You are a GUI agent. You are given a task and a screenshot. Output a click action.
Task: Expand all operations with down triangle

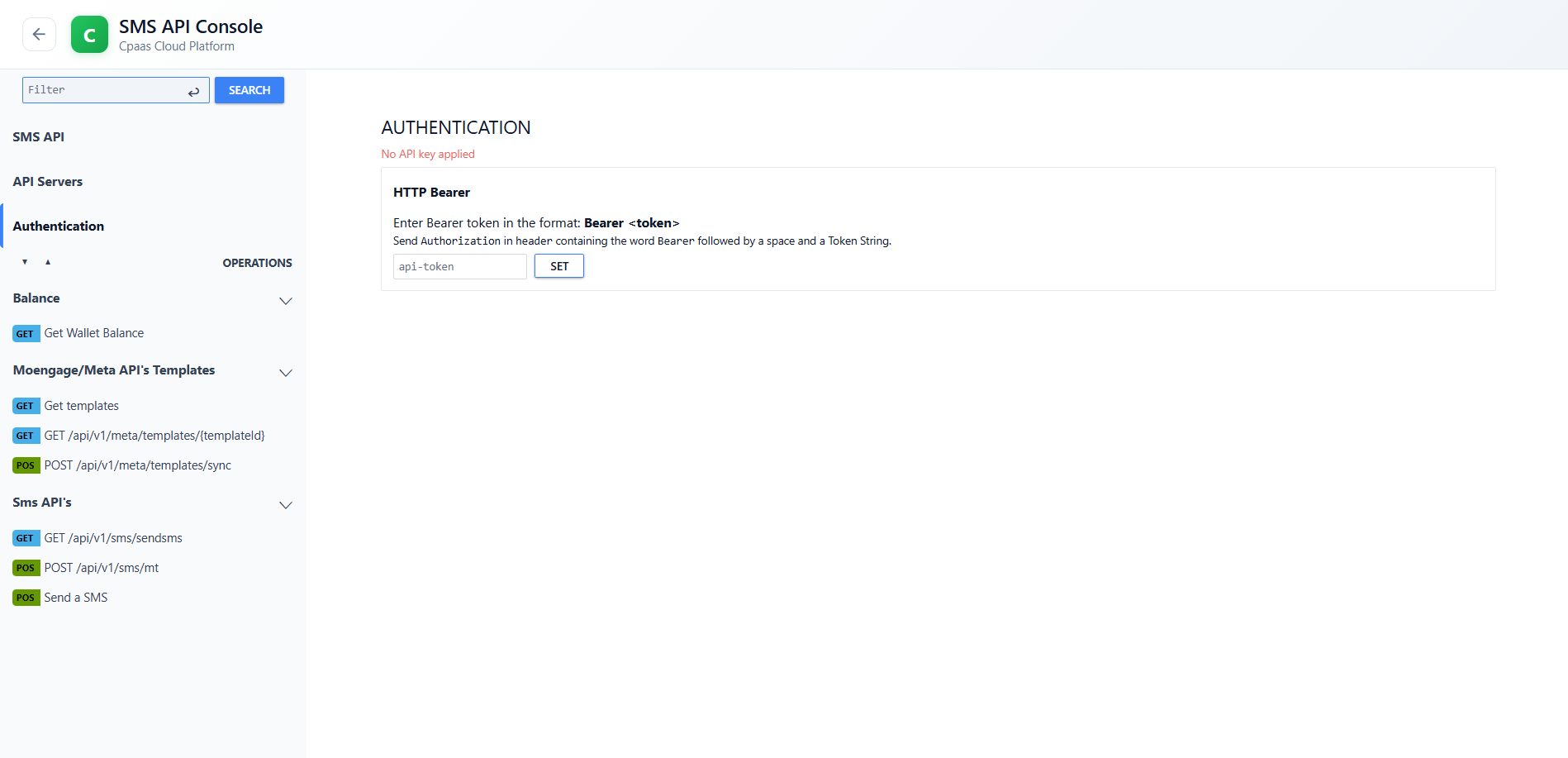pos(25,262)
